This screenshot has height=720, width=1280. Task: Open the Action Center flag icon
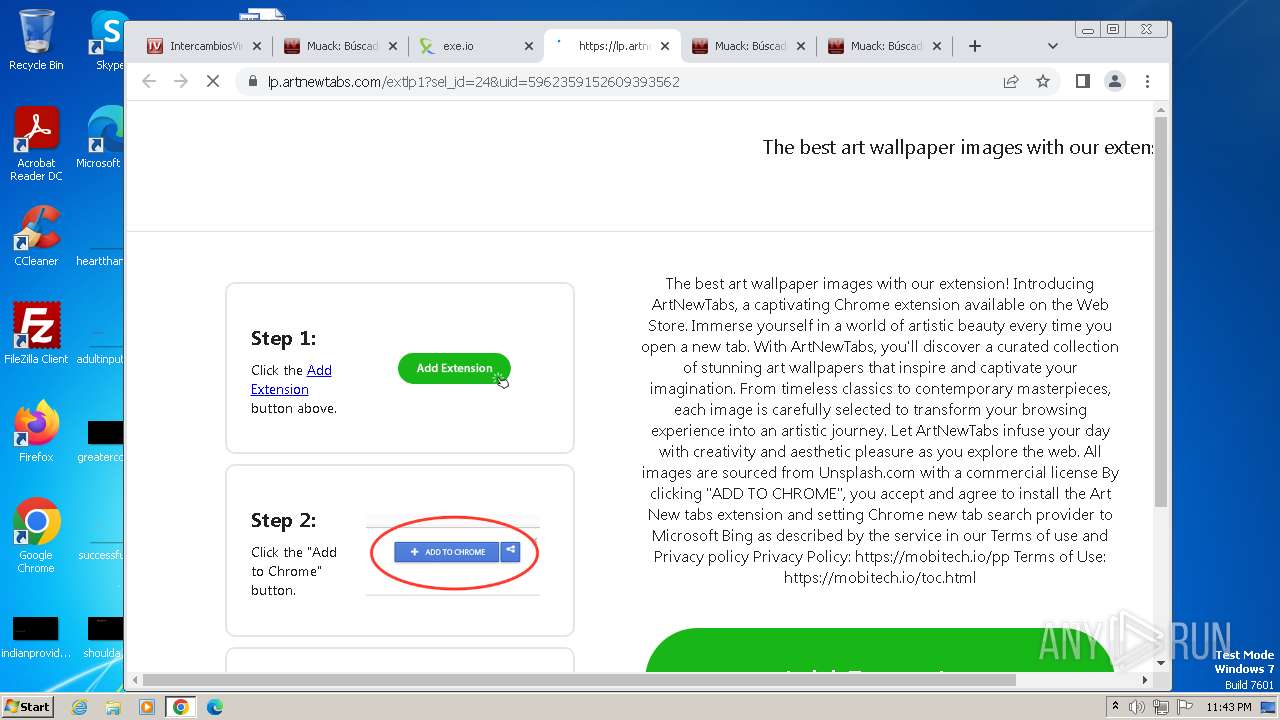[1184, 707]
